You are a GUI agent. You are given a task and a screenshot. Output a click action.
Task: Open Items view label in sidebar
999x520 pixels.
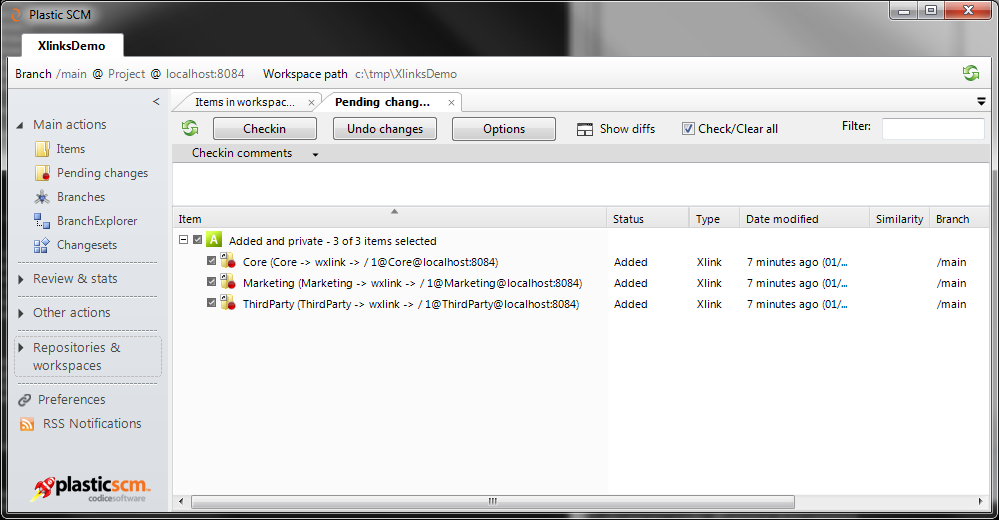pyautogui.click(x=70, y=149)
